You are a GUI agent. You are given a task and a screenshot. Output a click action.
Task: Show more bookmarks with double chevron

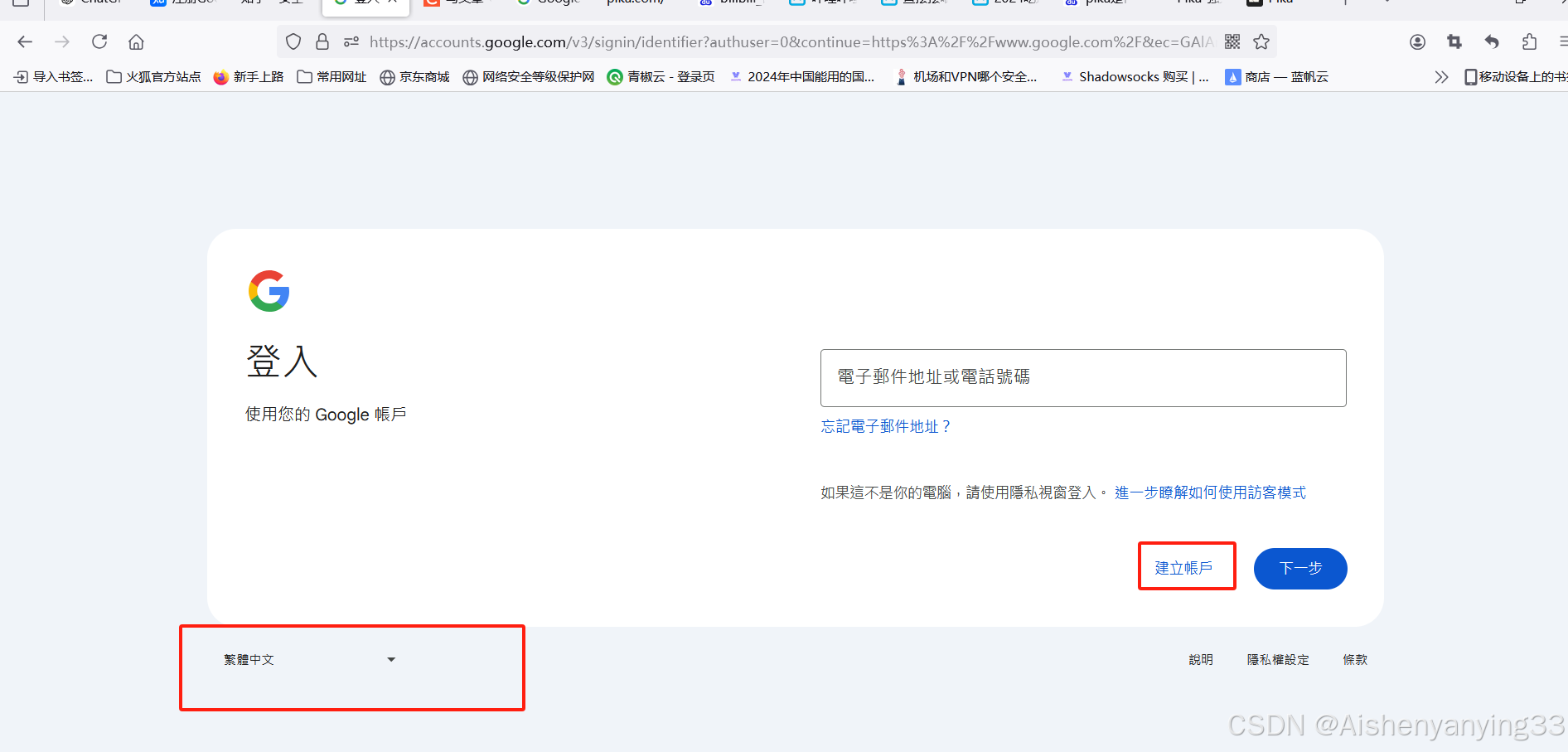click(x=1441, y=77)
